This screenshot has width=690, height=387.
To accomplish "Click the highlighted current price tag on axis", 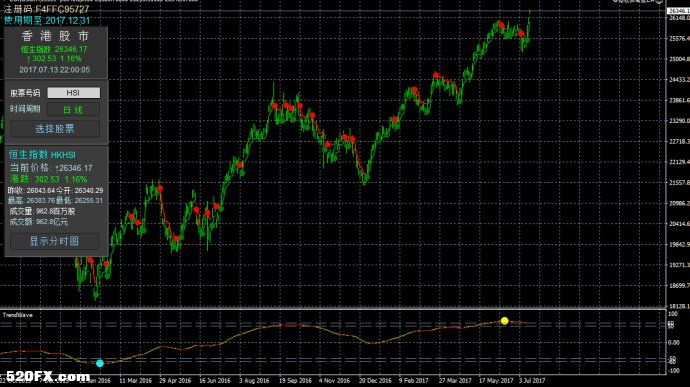I will pos(679,11).
